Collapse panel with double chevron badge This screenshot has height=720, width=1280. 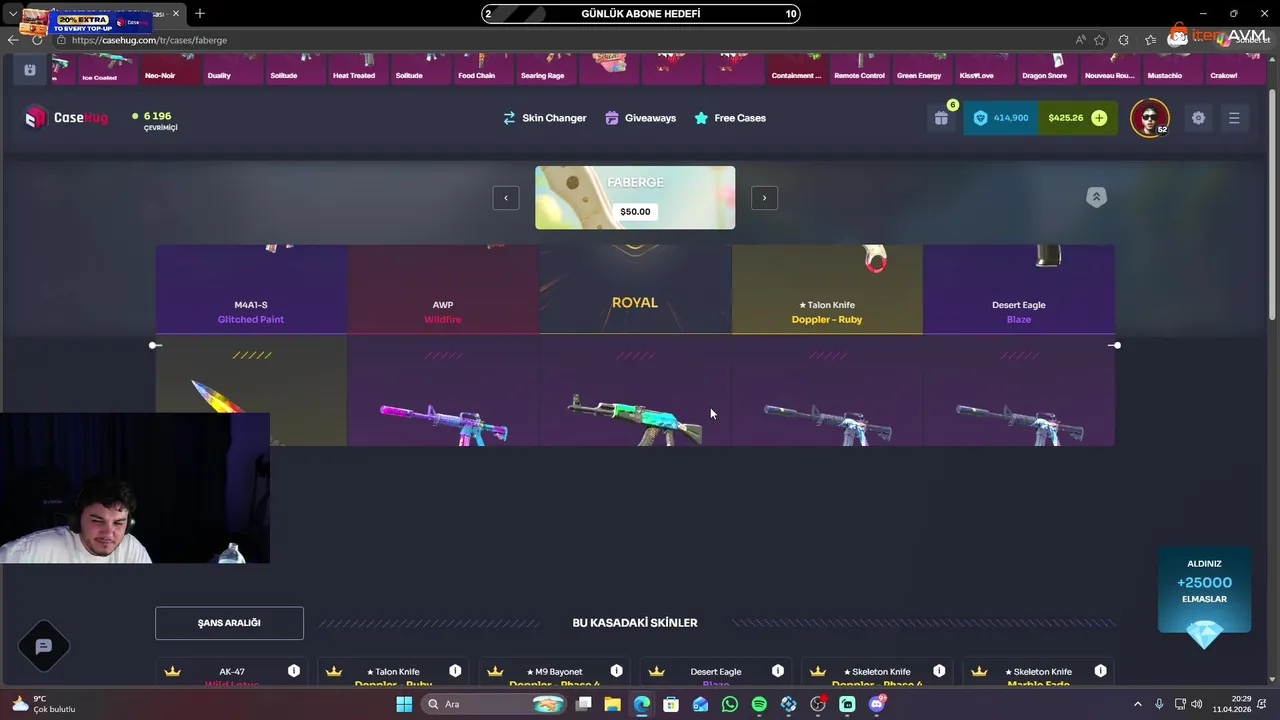[x=1096, y=197]
